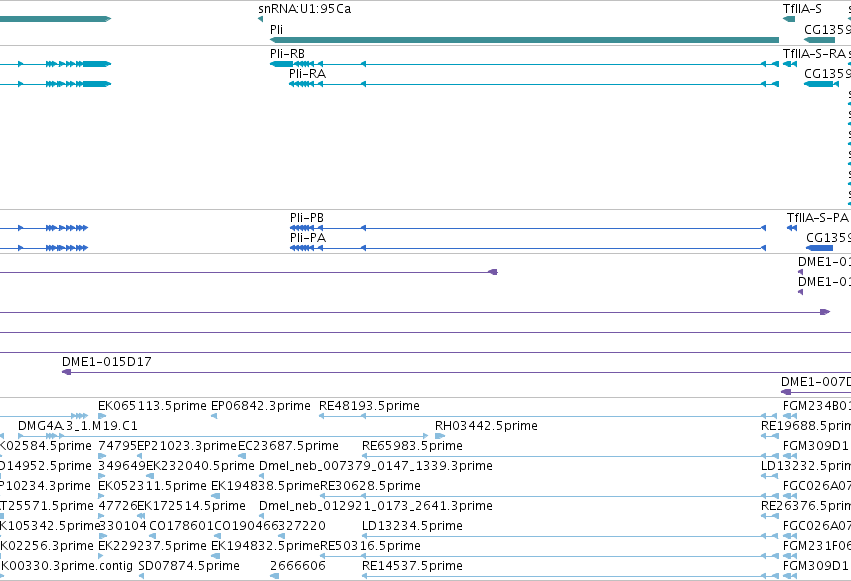Screen dimensions: 851x581
Task: Click the Pli-PA protein label
Action: coord(308,238)
